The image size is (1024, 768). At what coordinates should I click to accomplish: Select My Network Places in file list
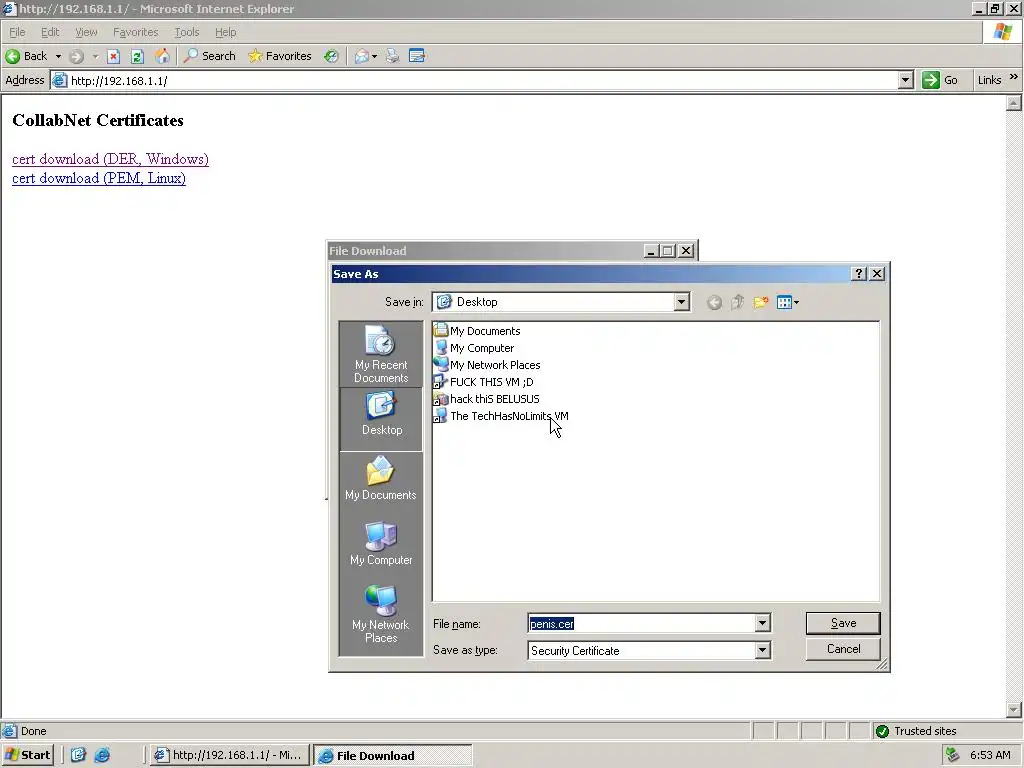487,365
